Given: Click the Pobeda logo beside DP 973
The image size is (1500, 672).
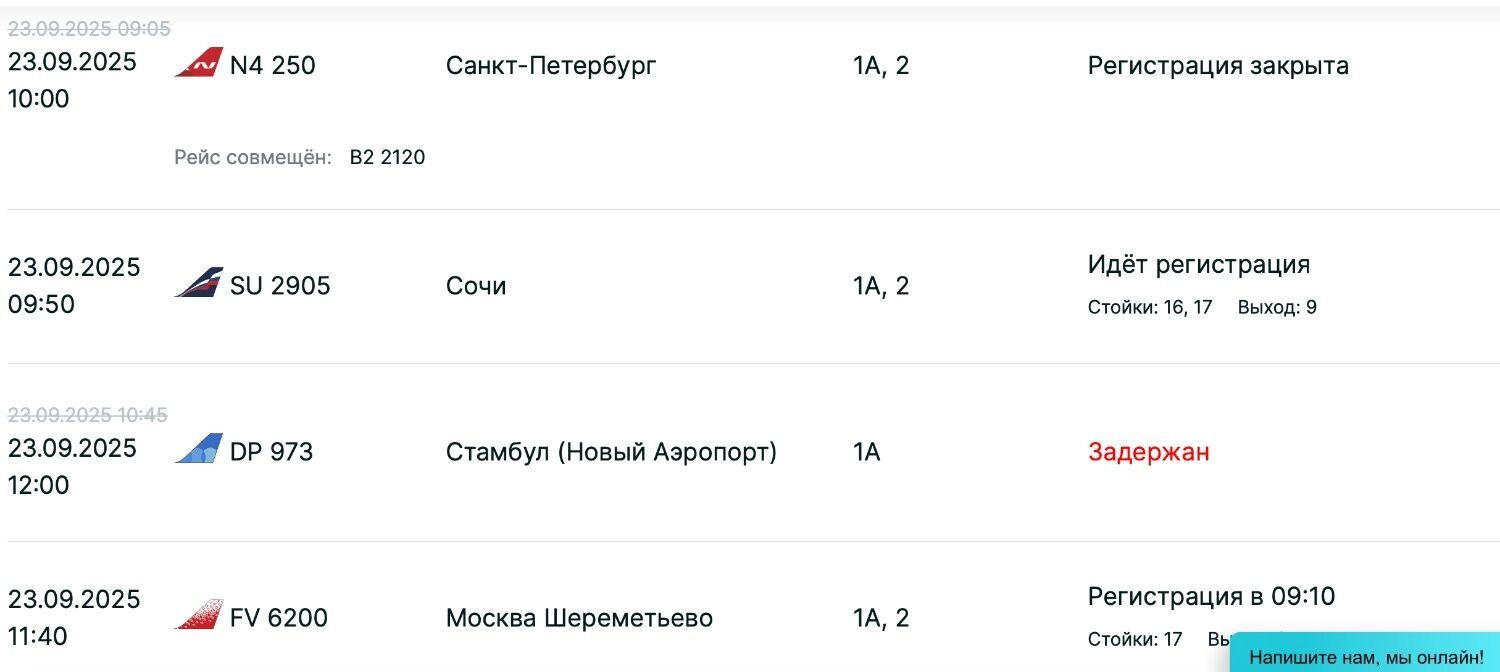Looking at the screenshot, I should (198, 449).
